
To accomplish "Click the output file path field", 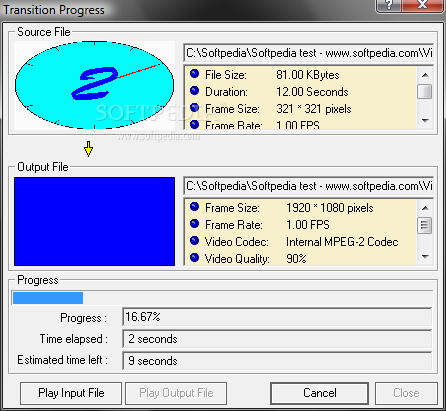I will (309, 186).
